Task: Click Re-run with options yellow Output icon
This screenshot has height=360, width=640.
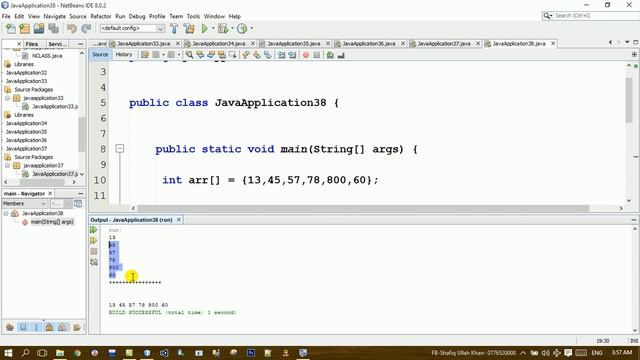Action: click(93, 240)
